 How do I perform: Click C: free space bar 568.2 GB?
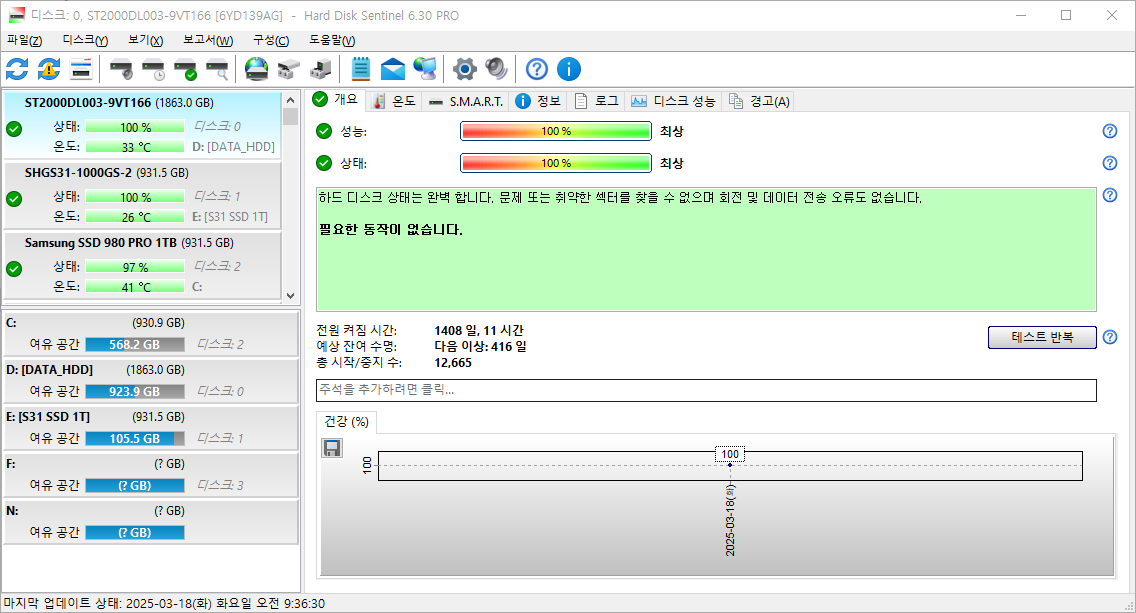135,344
